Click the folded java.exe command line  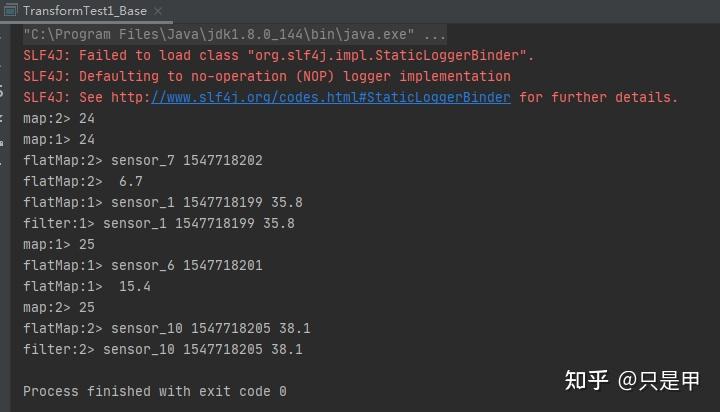point(234,34)
